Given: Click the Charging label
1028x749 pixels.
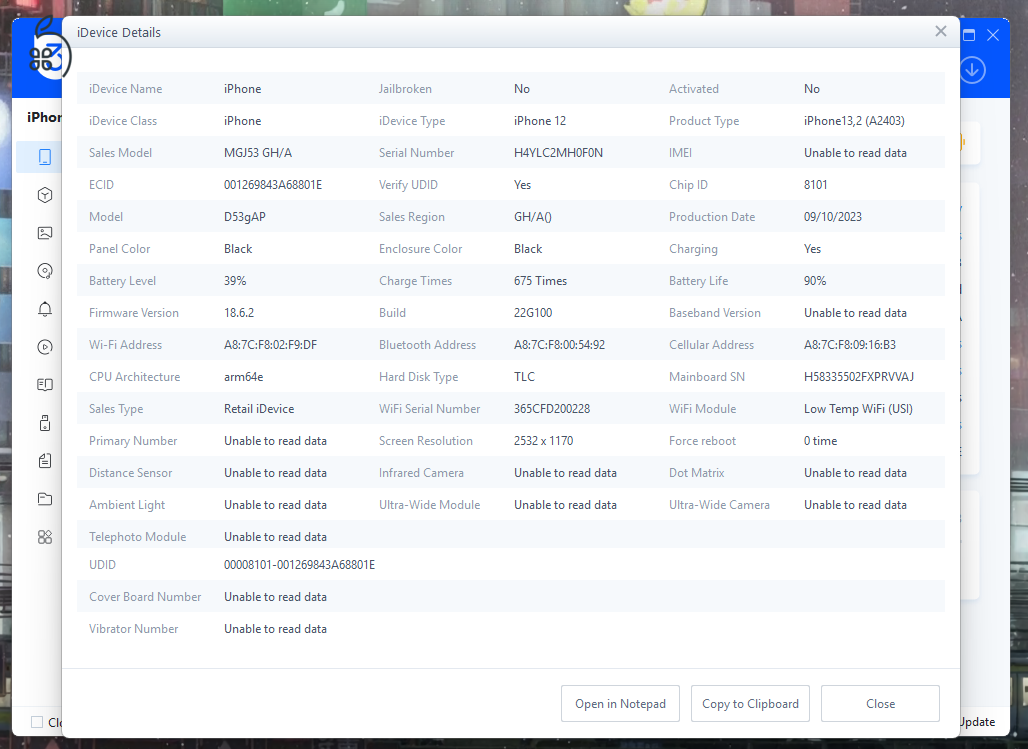Looking at the screenshot, I should (x=693, y=249).
